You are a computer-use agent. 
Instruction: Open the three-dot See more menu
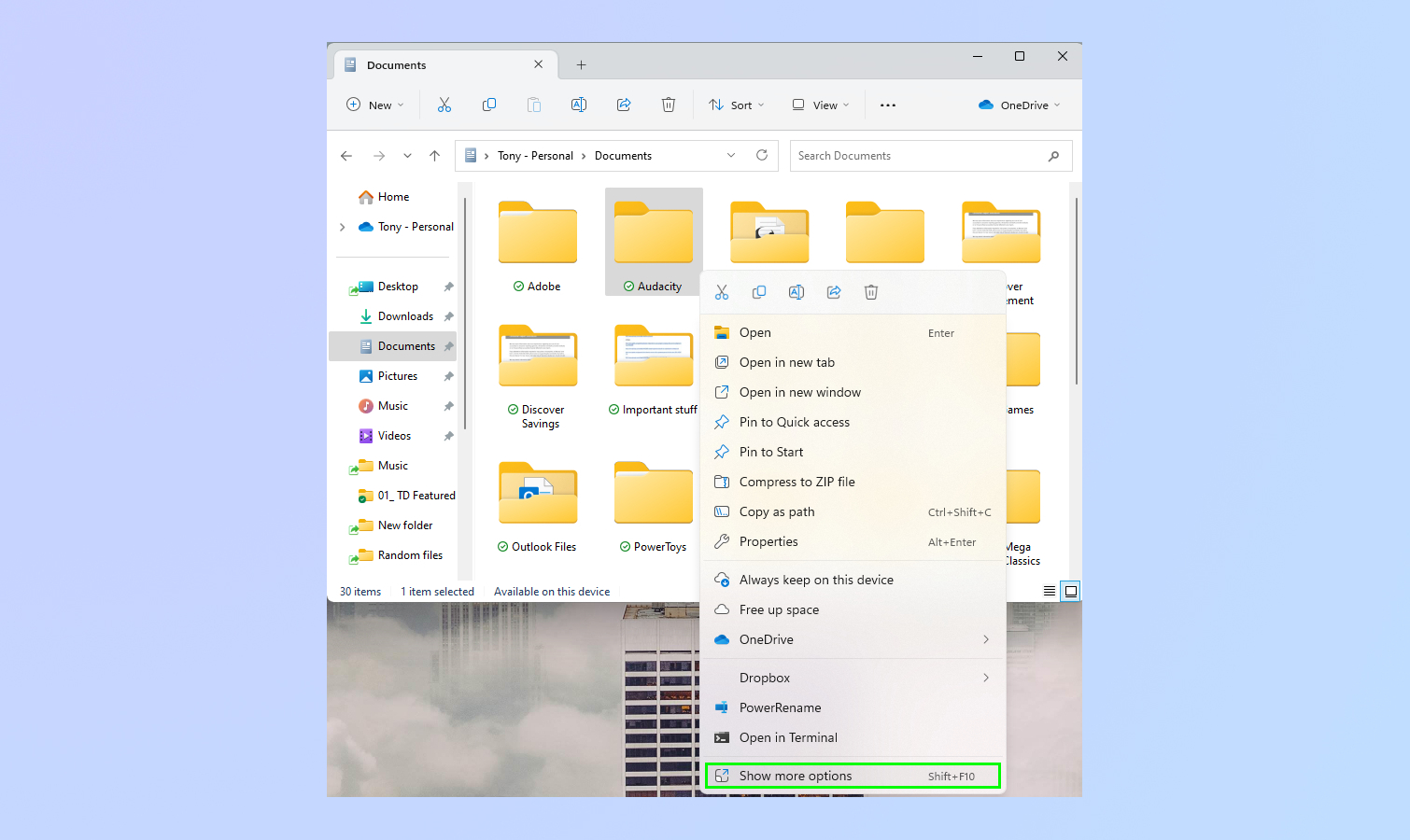click(888, 105)
